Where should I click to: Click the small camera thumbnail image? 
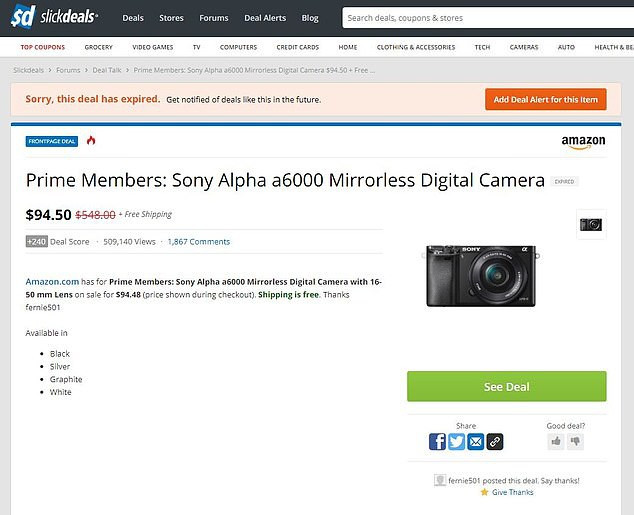click(x=591, y=224)
